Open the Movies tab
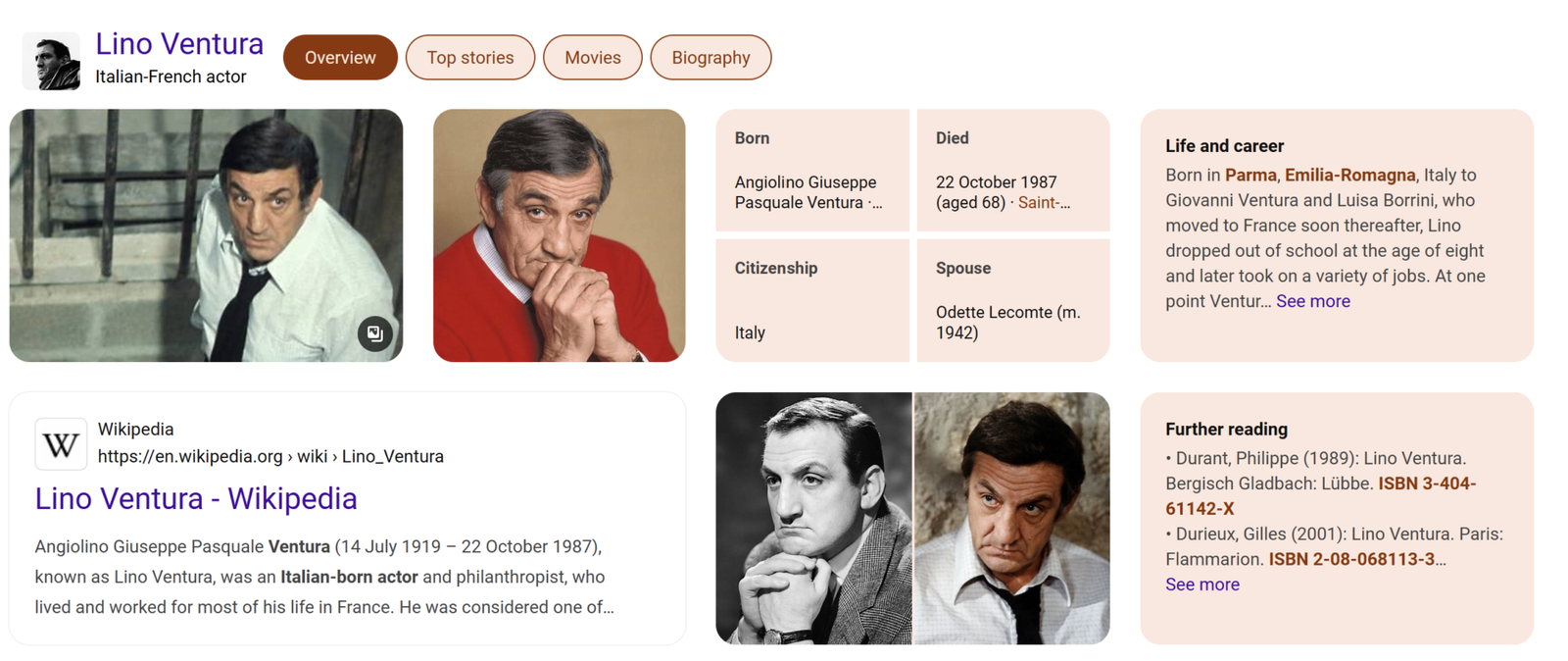The height and width of the screenshot is (661, 1568). pos(593,58)
